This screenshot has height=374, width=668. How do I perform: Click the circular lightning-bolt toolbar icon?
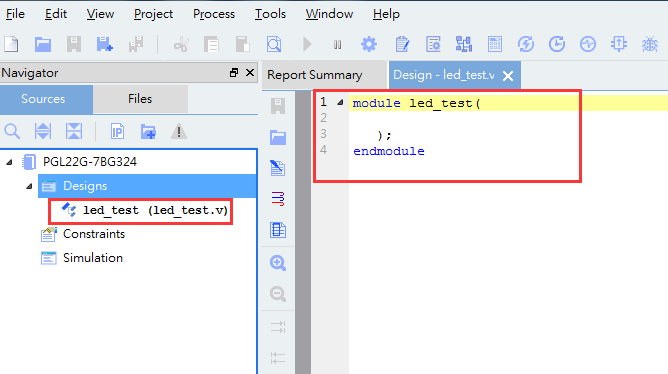coord(526,44)
